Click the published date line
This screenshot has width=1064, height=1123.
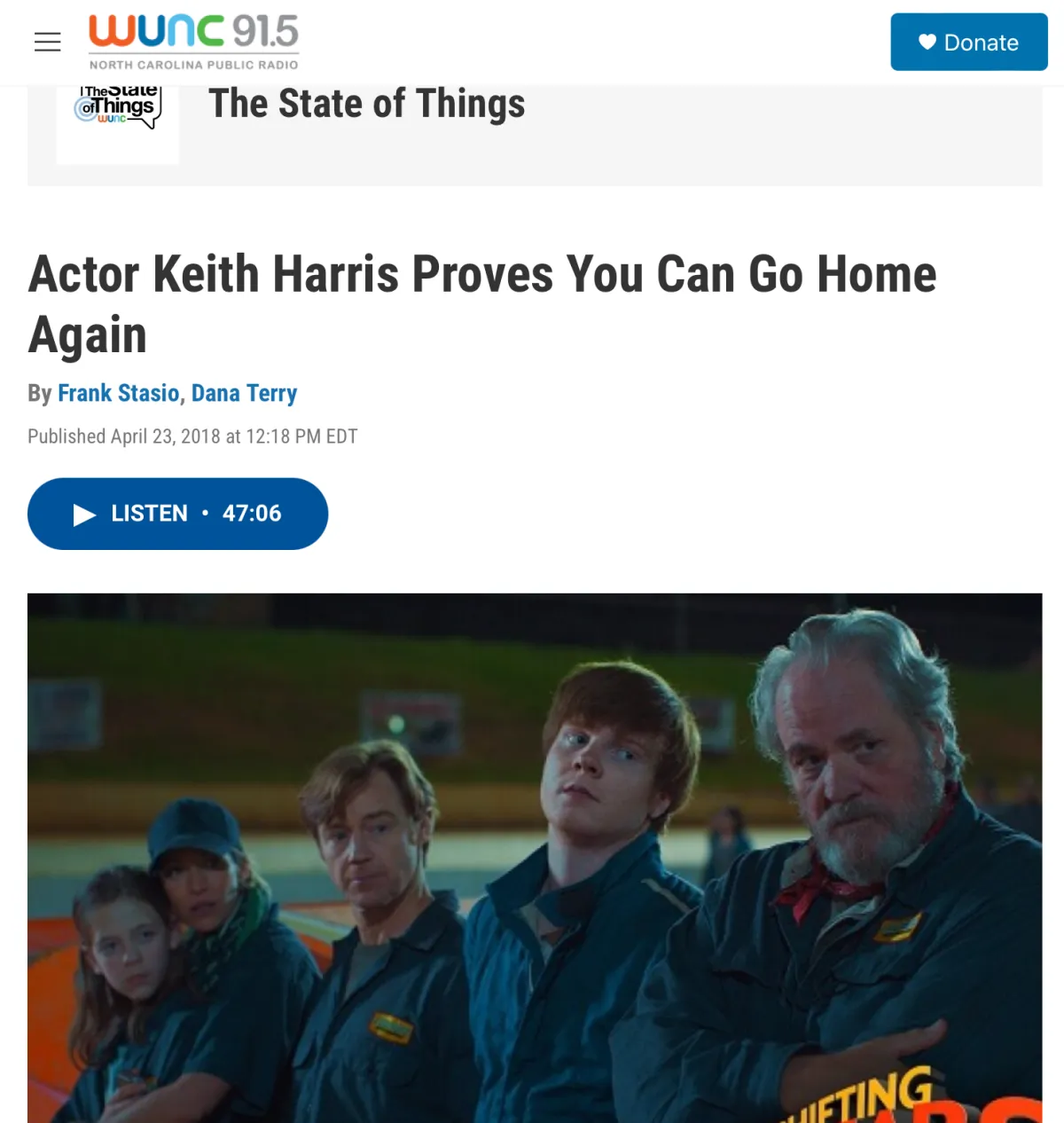[x=192, y=436]
